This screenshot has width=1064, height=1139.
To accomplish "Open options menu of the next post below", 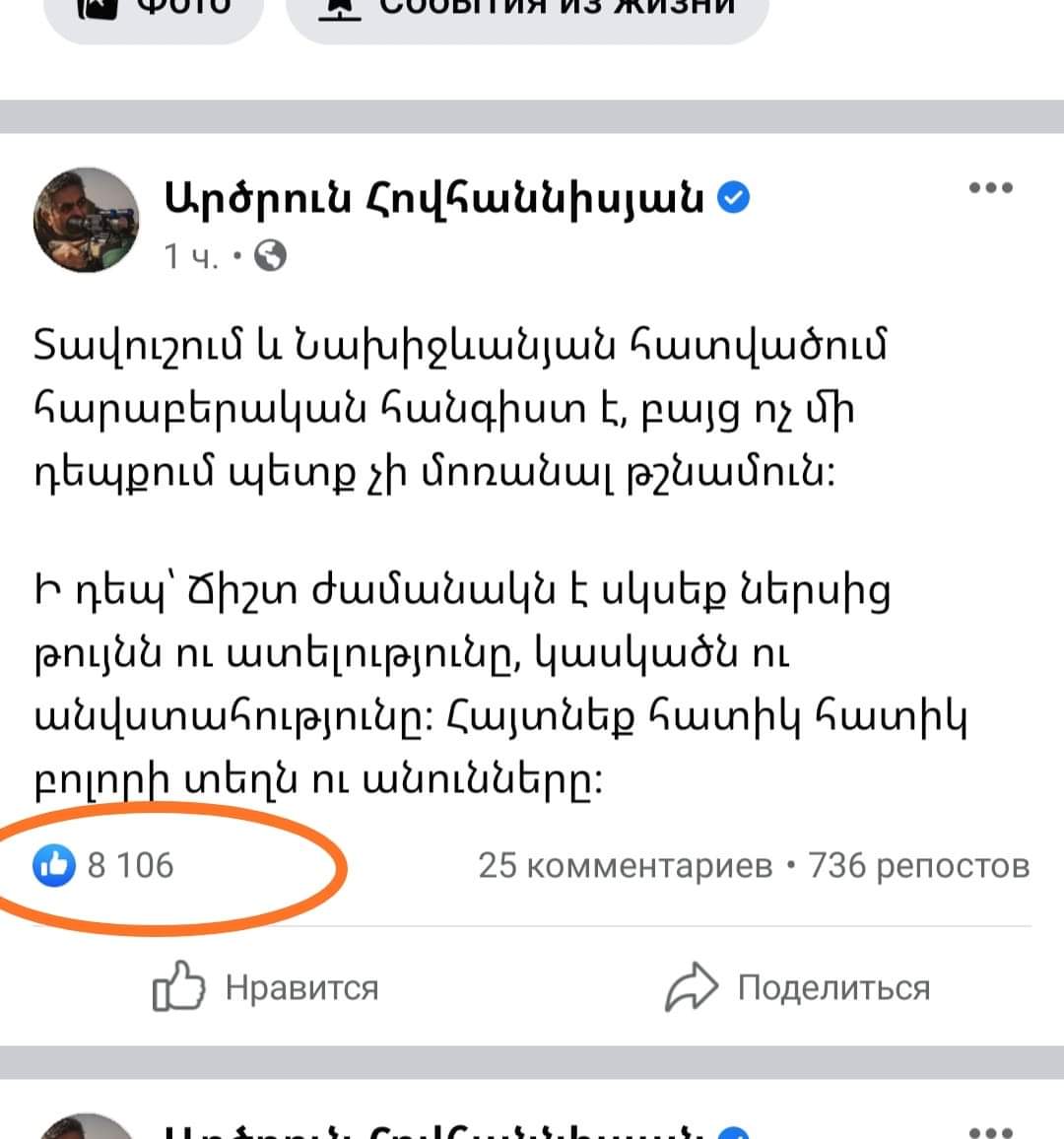I will (991, 1132).
